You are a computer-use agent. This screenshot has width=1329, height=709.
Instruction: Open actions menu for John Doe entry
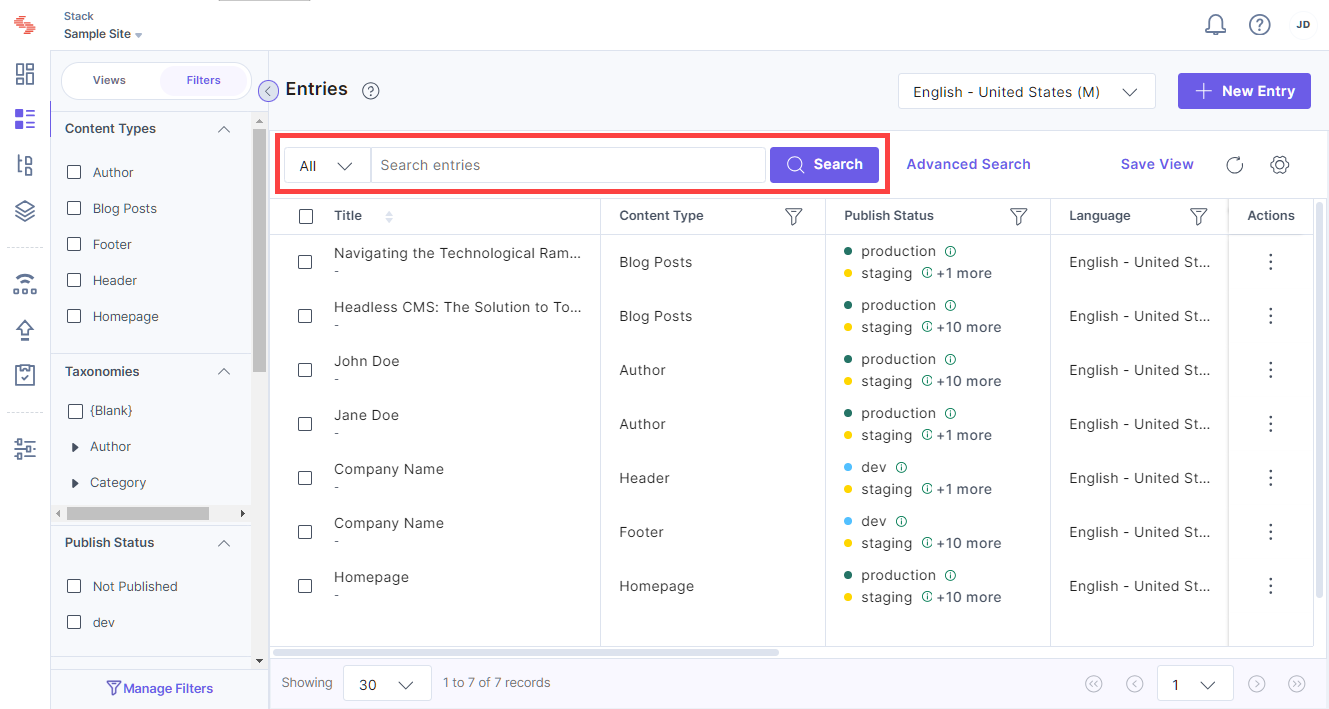[x=1270, y=370]
